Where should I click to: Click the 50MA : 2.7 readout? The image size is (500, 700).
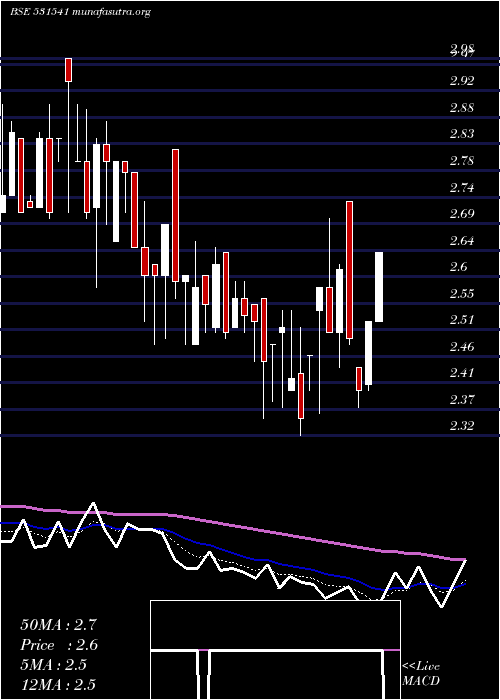click(58, 625)
